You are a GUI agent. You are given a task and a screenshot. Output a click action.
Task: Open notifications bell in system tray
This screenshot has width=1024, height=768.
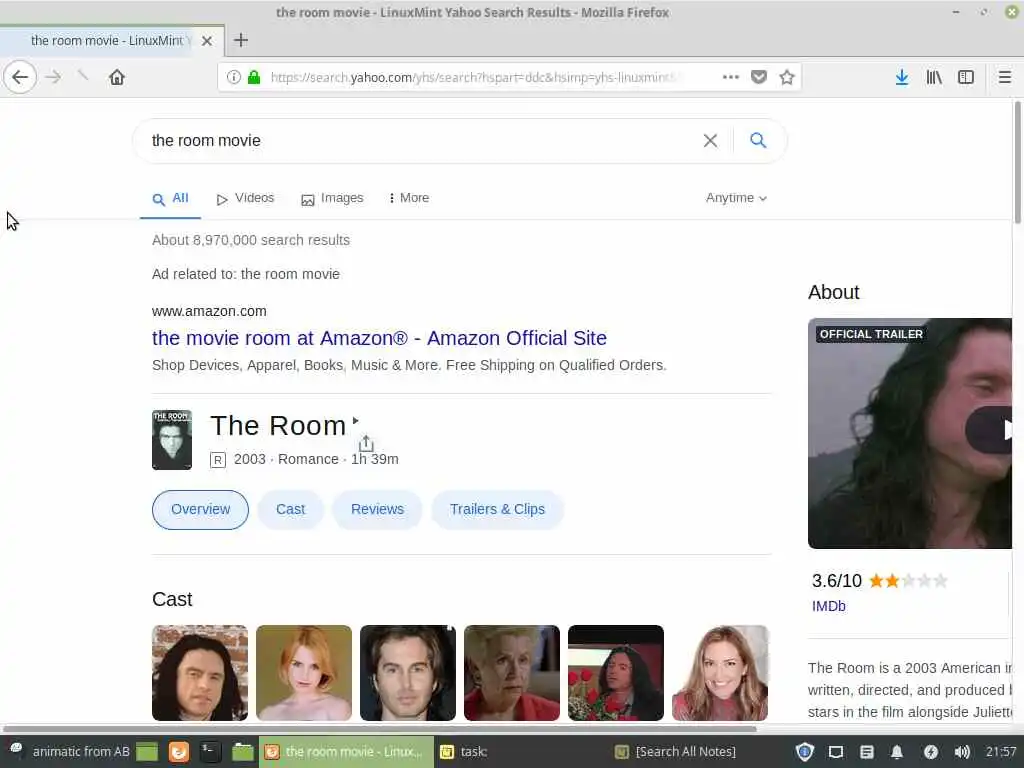click(x=897, y=752)
